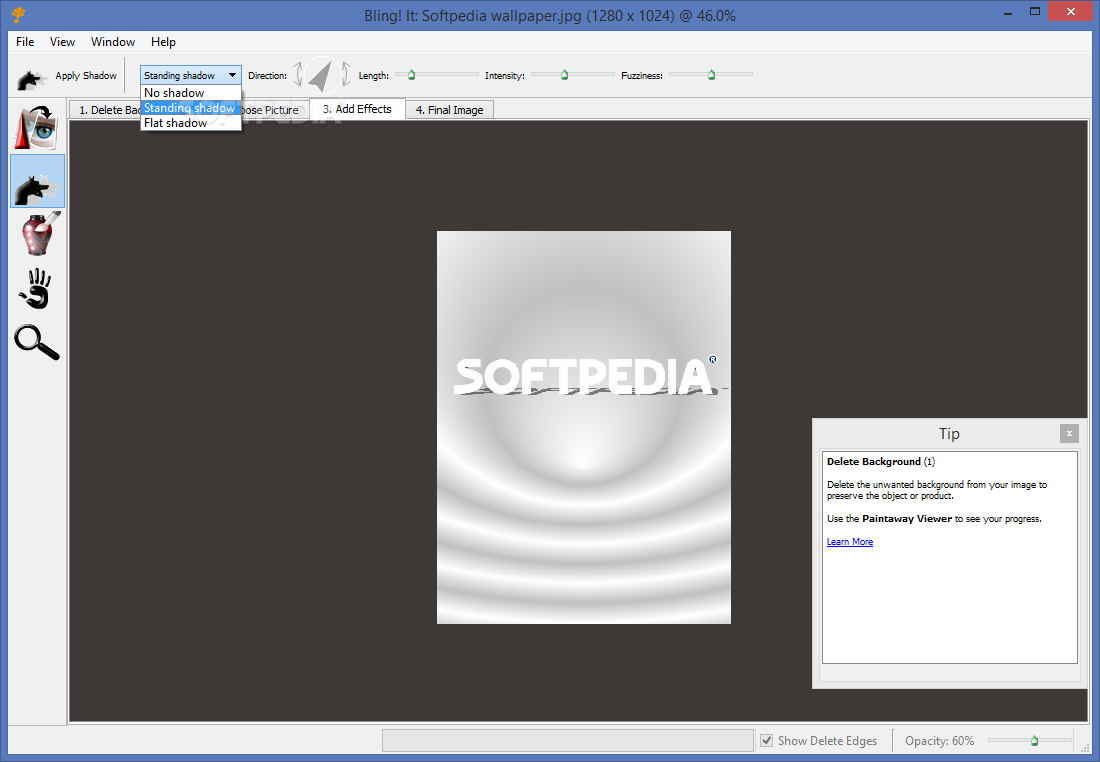Click the Learn More link in Tip panel
This screenshot has width=1100, height=762.
coord(850,542)
